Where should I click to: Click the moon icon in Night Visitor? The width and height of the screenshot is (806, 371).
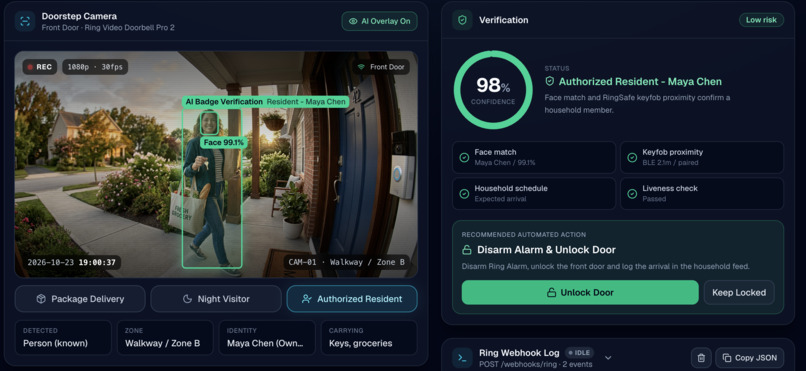coord(188,299)
